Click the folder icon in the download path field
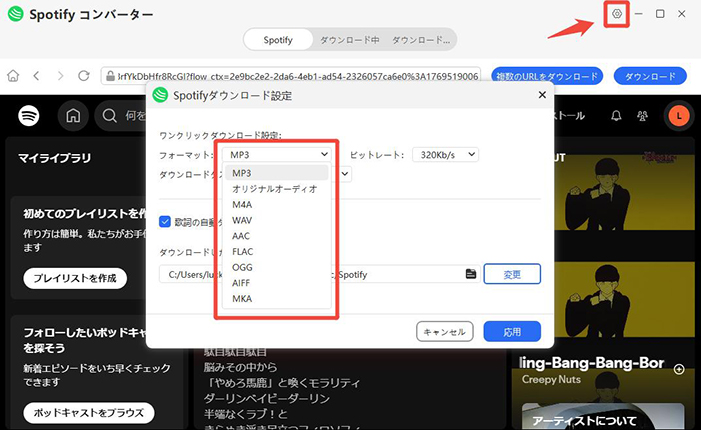Screen dimensions: 701x430 [471, 274]
